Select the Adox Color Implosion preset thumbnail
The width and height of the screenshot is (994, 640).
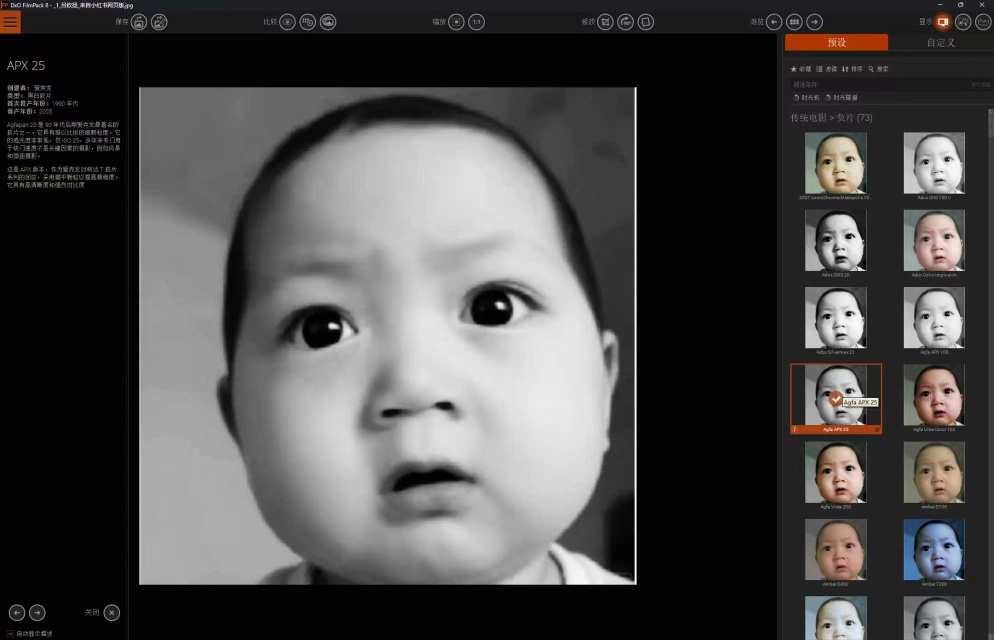click(934, 240)
